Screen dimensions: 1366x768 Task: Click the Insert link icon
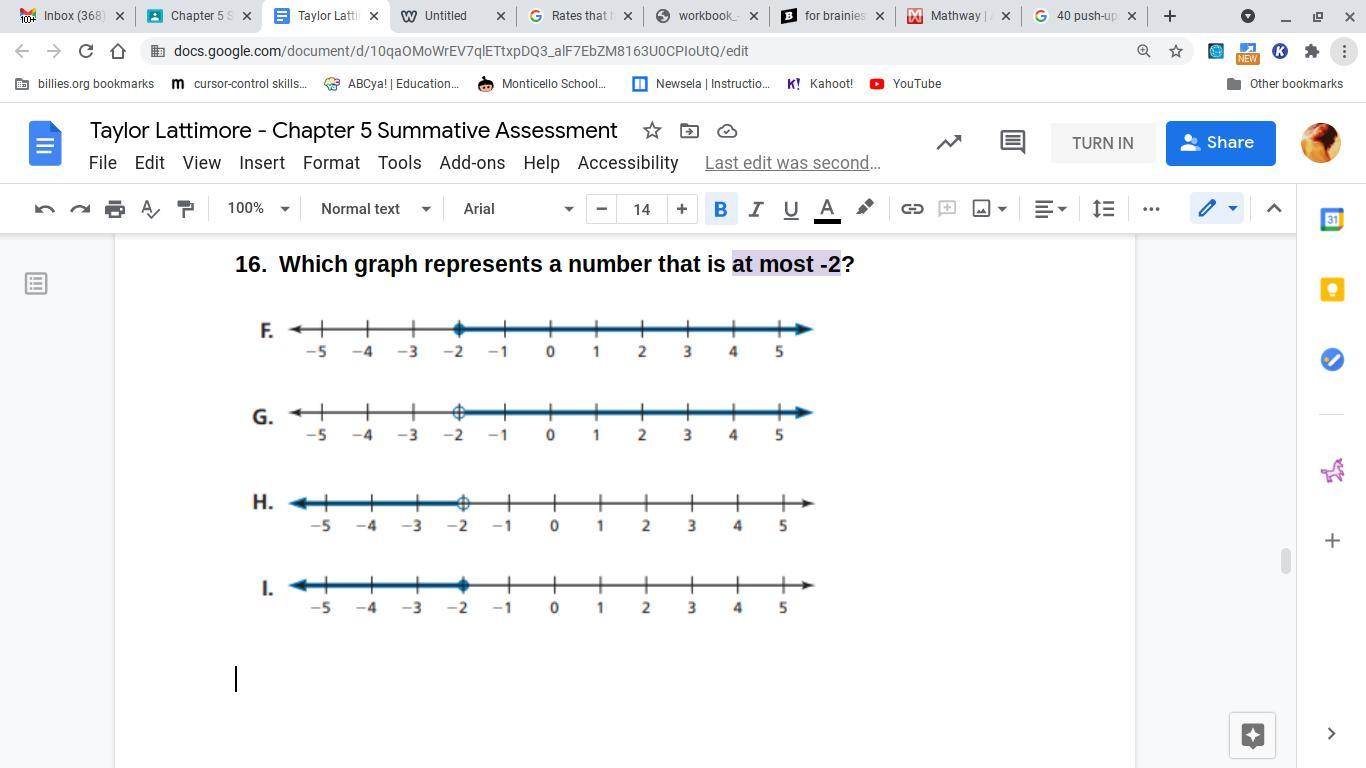(911, 209)
